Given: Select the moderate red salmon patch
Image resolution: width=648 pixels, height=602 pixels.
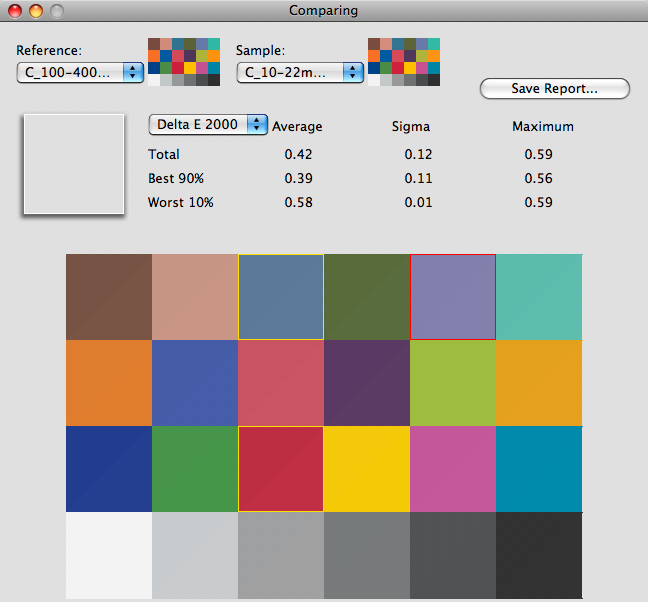Looking at the screenshot, I should 281,383.
